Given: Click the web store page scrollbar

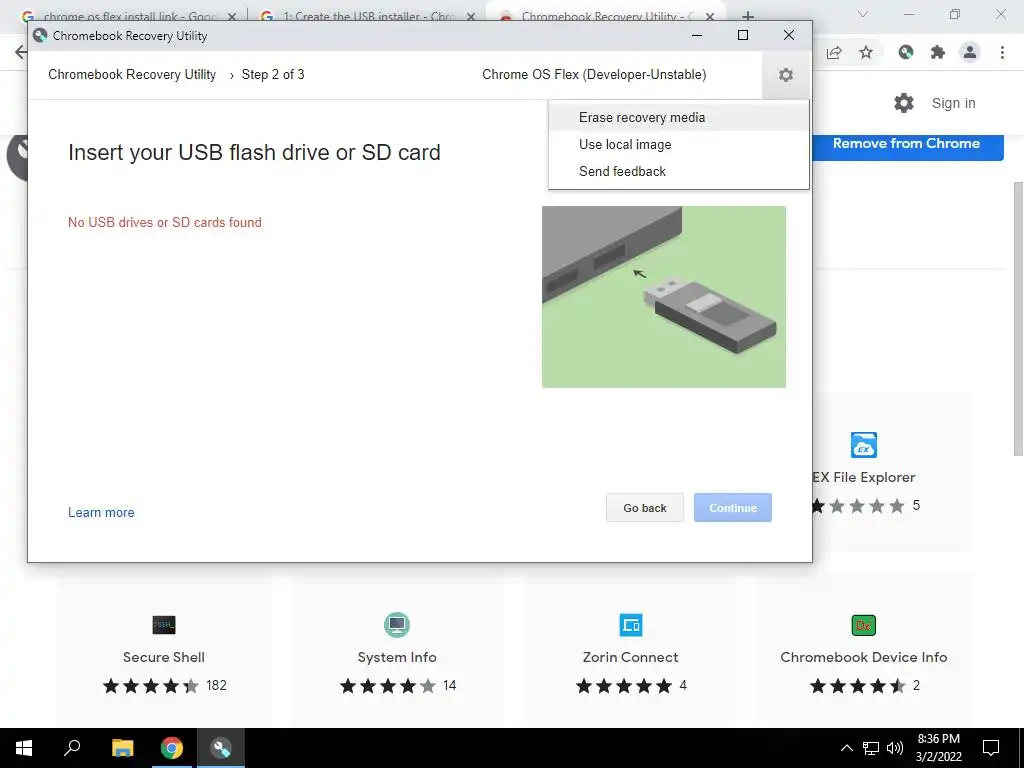Looking at the screenshot, I should click(x=1018, y=320).
